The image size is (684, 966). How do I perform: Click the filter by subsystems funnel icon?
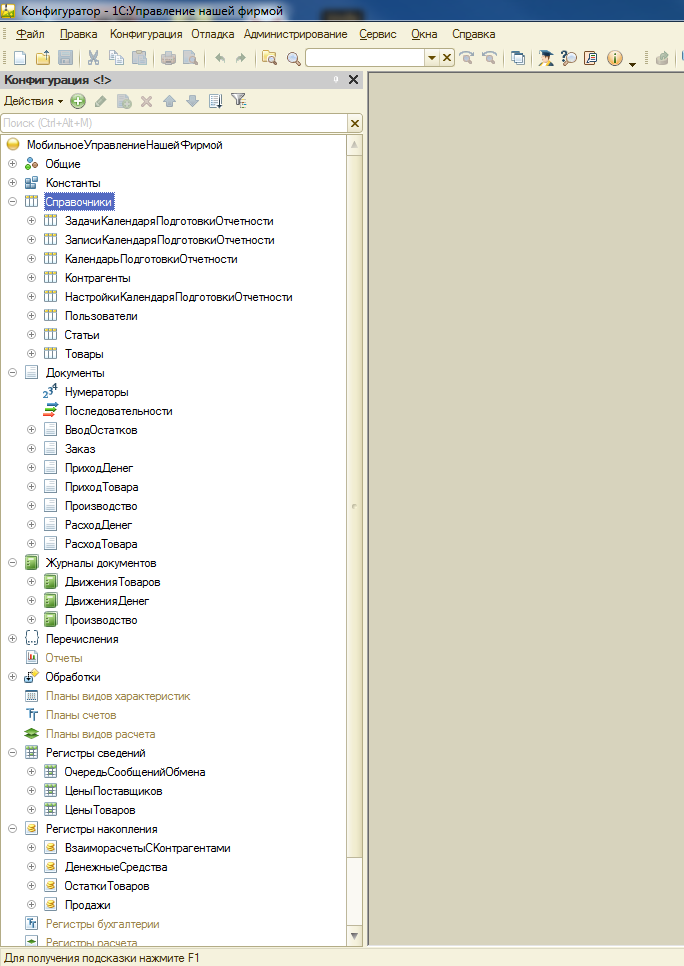coord(238,100)
